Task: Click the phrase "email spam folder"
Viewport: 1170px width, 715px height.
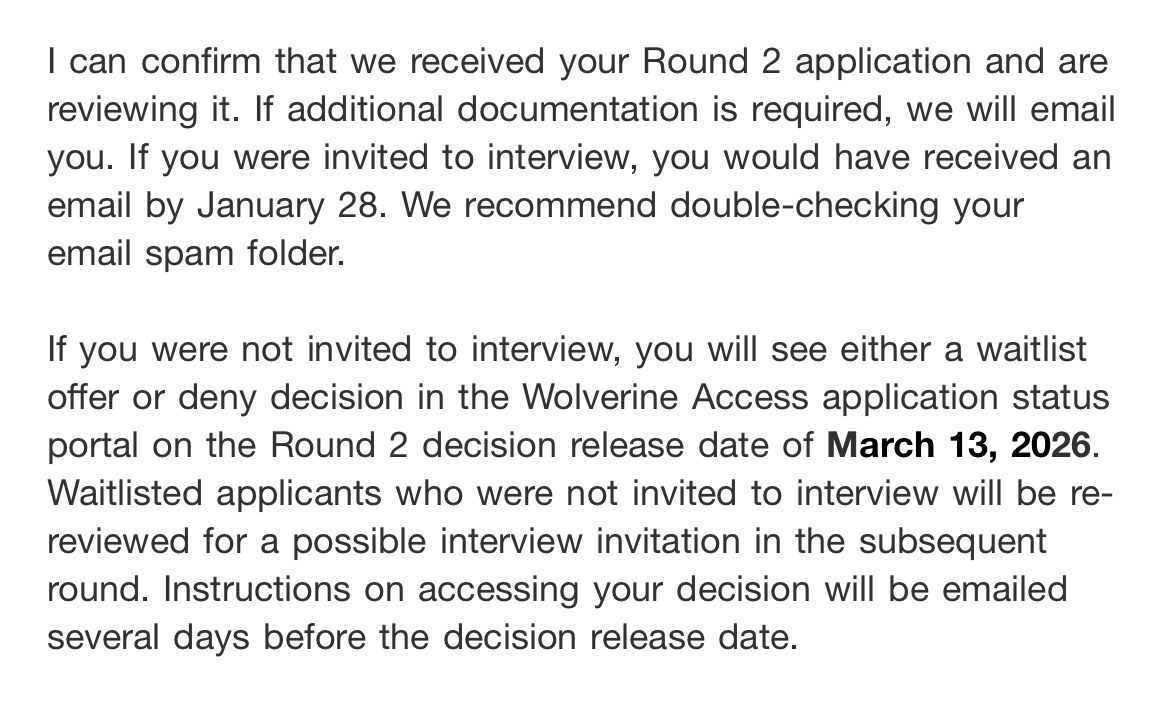Action: (195, 254)
